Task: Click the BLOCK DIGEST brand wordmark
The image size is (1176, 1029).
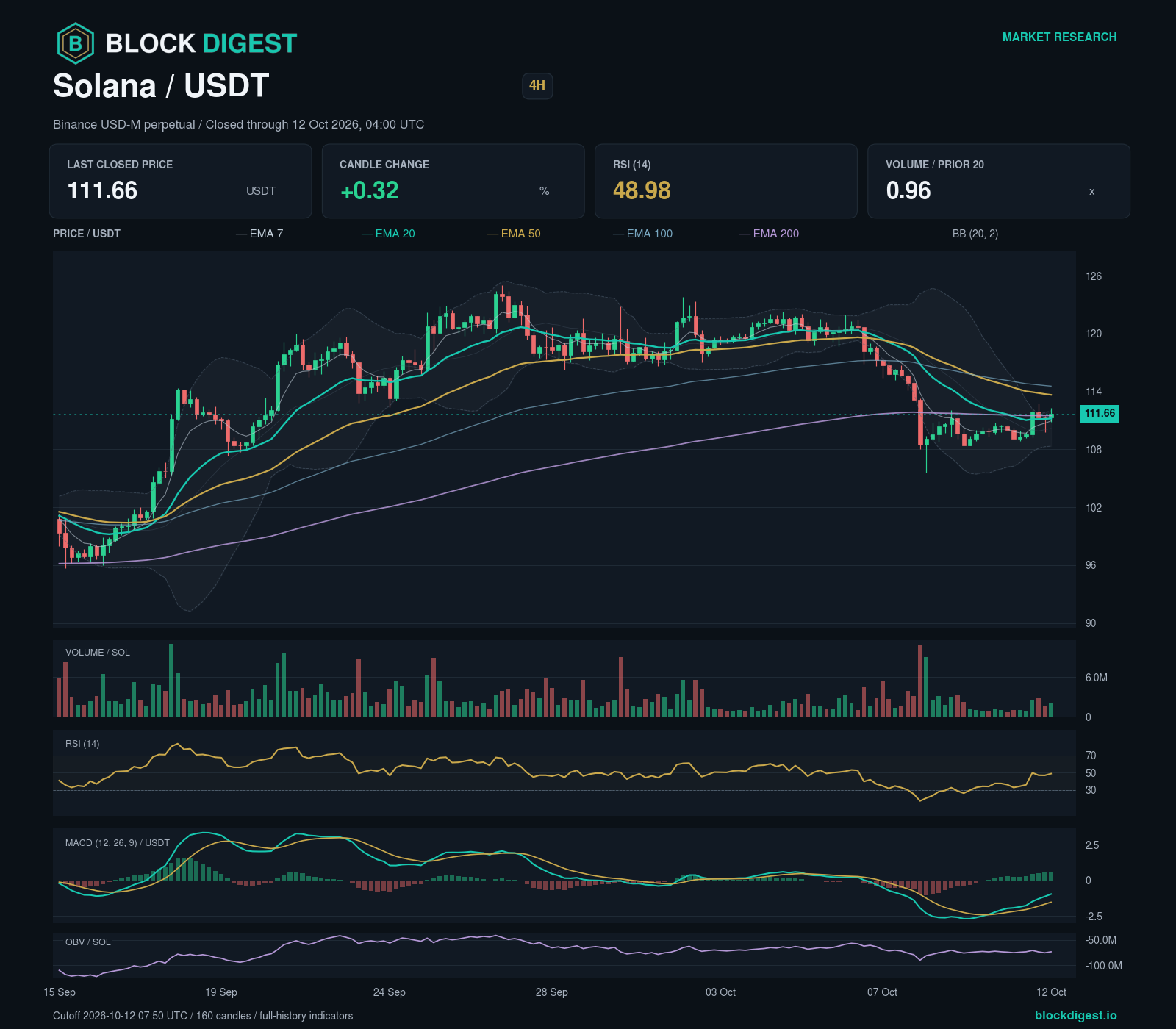Action: click(201, 43)
